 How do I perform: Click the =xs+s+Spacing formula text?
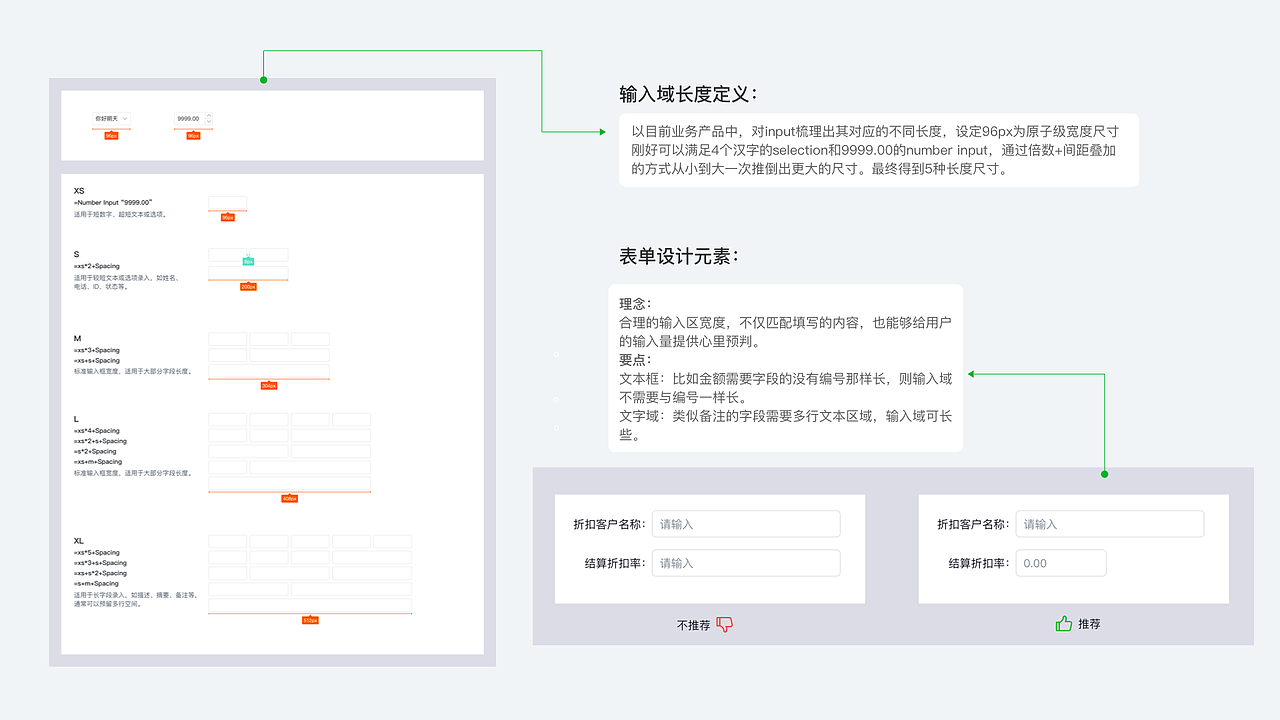click(x=96, y=360)
